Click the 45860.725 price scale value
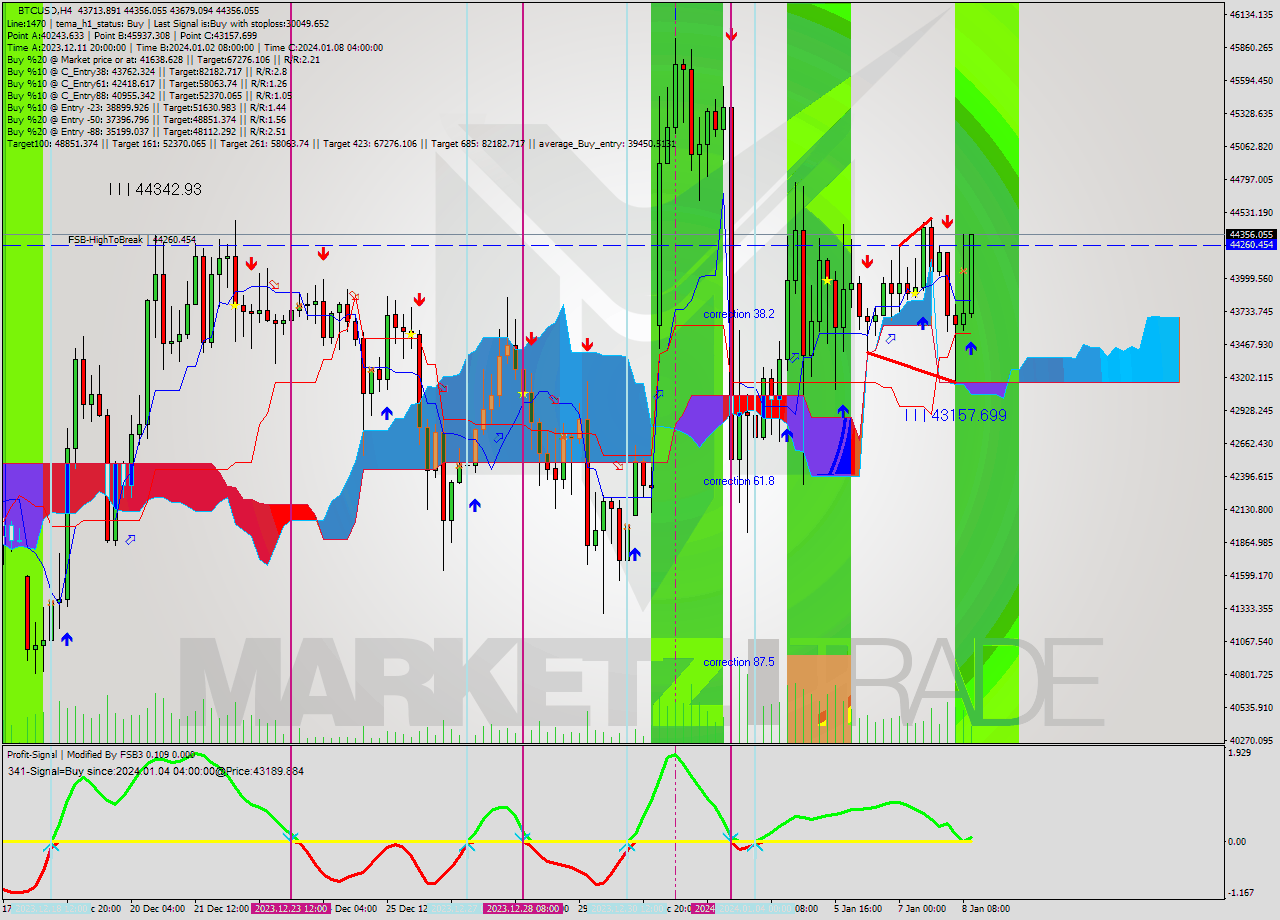 (1252, 47)
